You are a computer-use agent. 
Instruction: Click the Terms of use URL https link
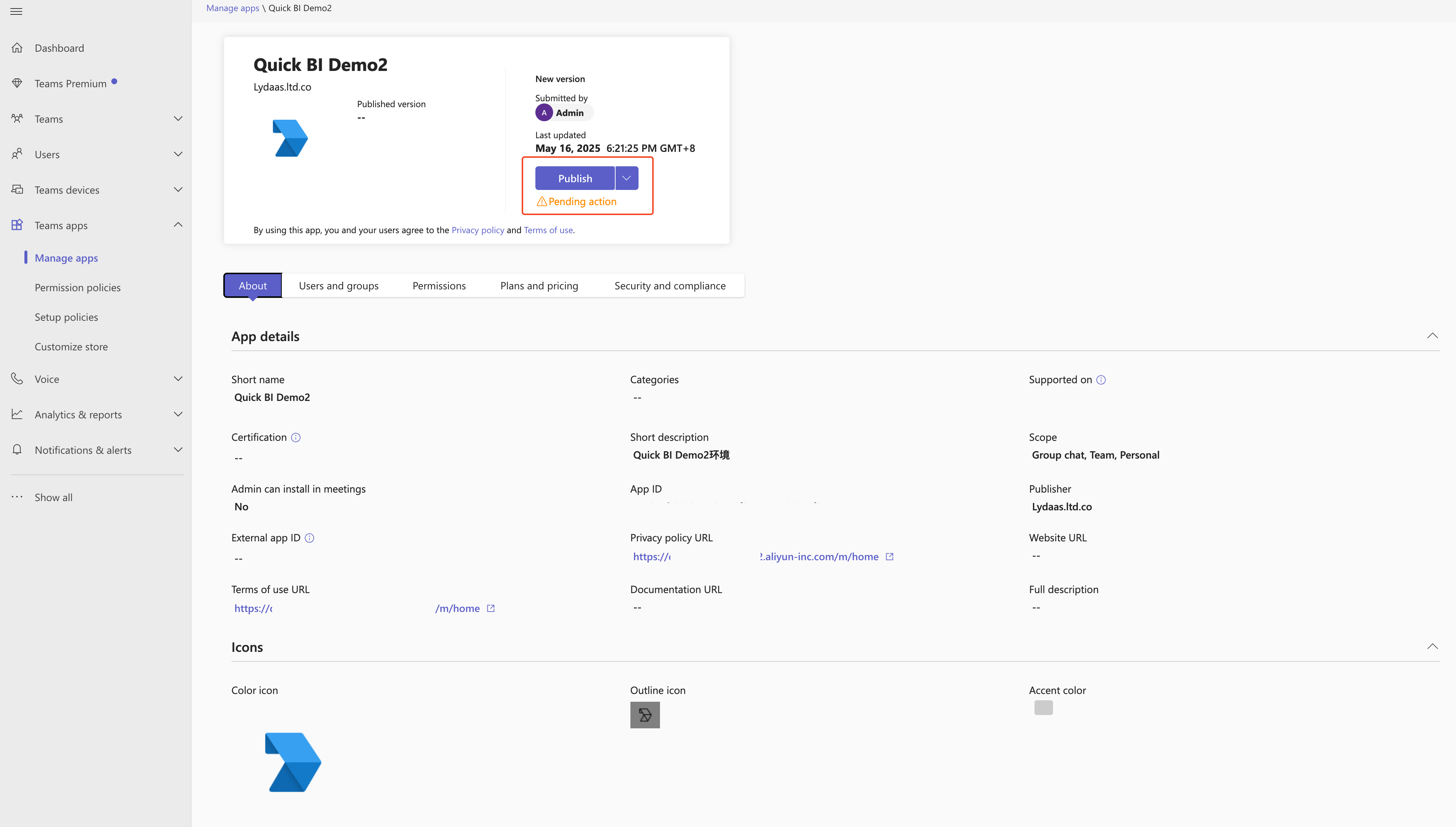pos(357,608)
